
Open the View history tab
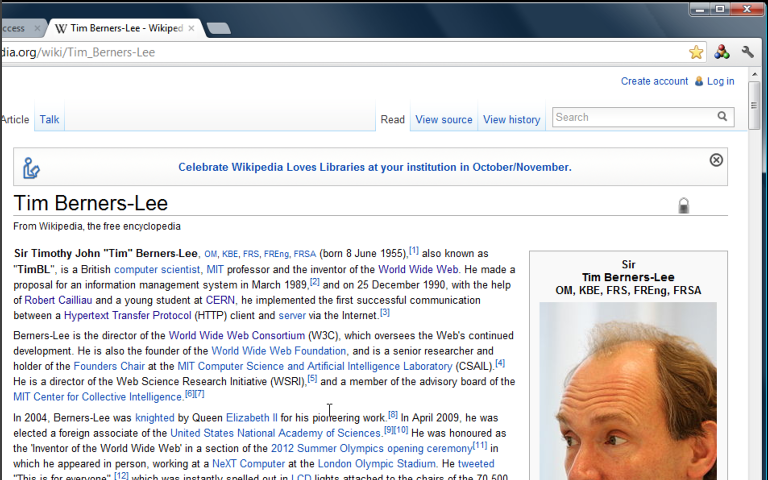(511, 120)
